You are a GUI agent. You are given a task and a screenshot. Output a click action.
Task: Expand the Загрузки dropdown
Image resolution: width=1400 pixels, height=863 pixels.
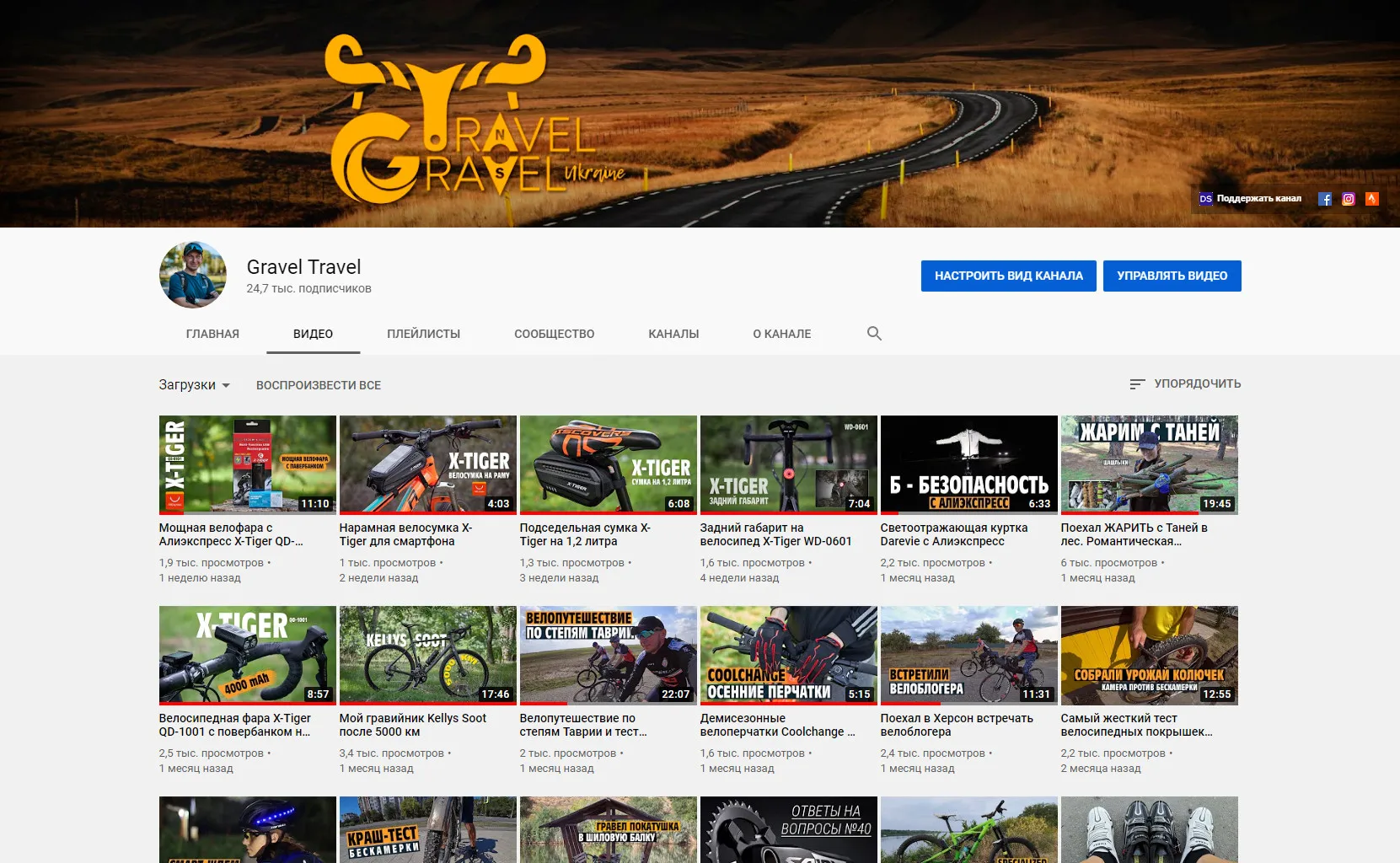point(195,385)
